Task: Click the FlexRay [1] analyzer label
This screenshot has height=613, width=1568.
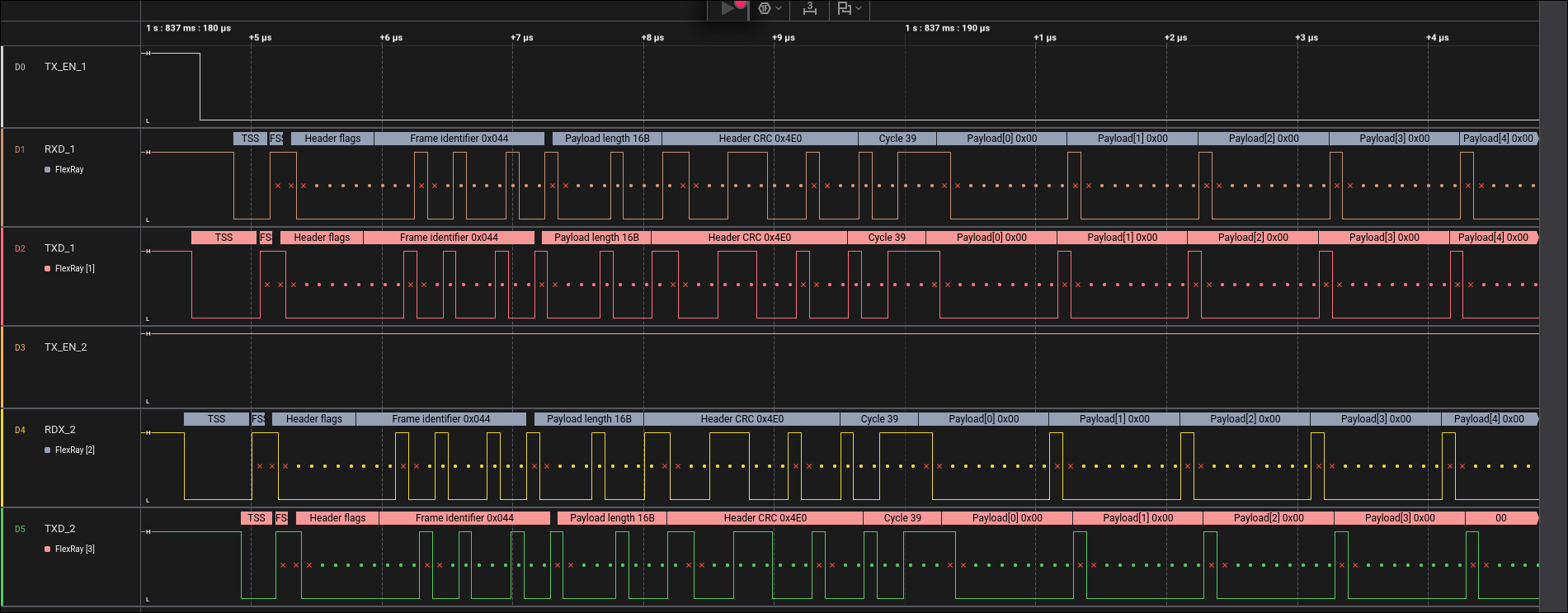Action: [x=75, y=268]
